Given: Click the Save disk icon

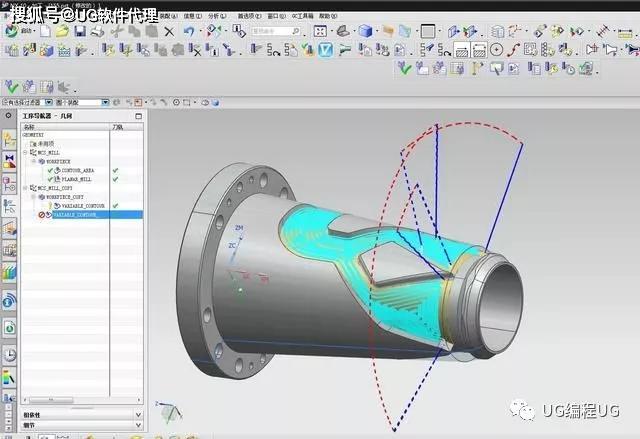Looking at the screenshot, I should coord(79,32).
